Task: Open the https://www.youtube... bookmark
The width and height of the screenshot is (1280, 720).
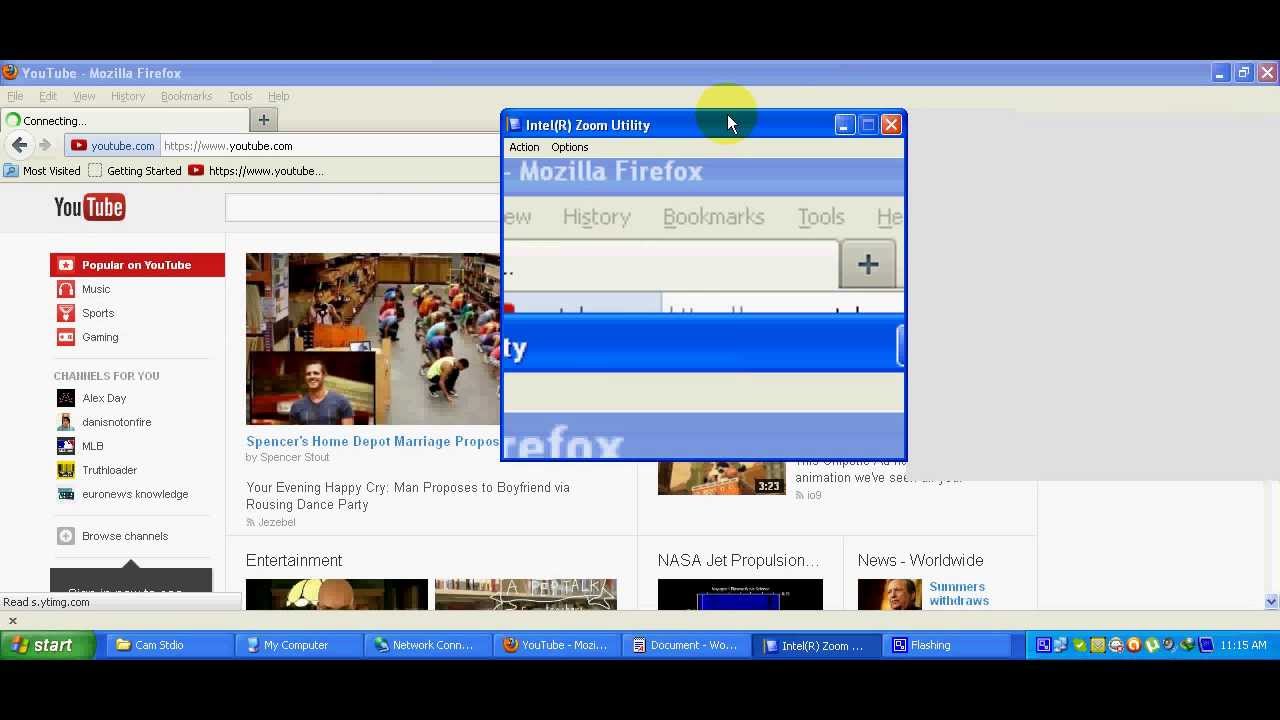Action: (x=256, y=171)
